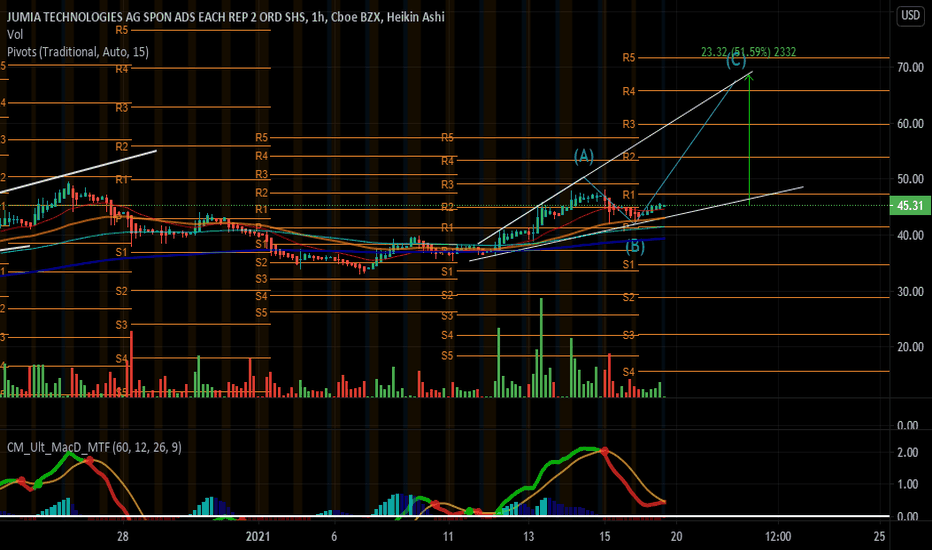Click the current price tag 45.31

pos(910,206)
